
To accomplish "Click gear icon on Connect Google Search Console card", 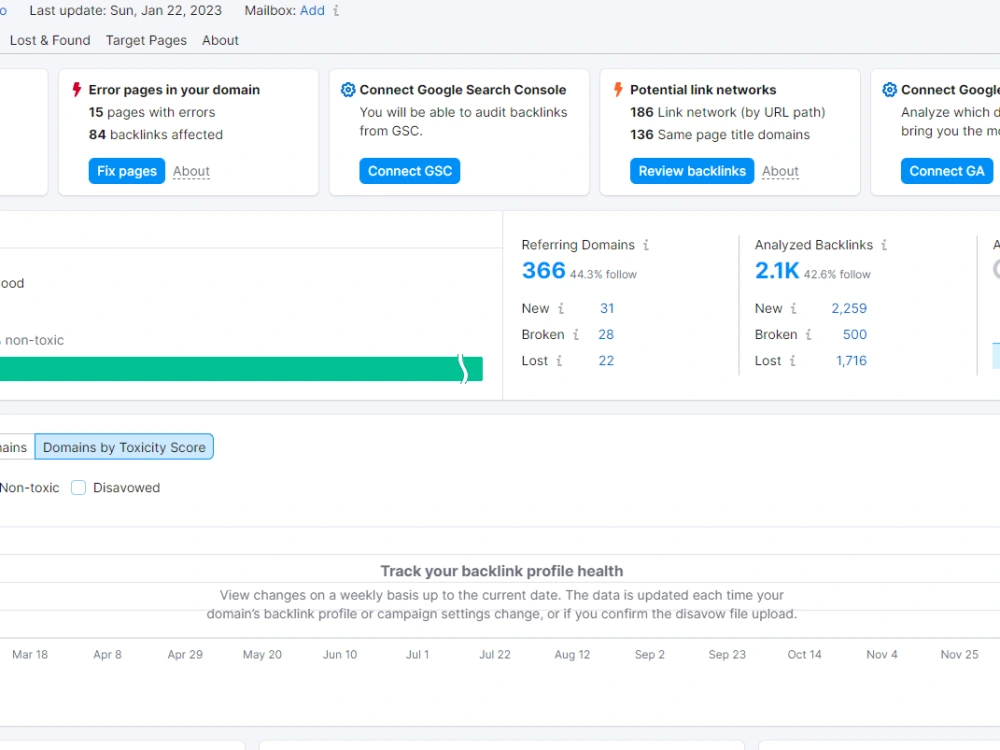I will click(348, 89).
